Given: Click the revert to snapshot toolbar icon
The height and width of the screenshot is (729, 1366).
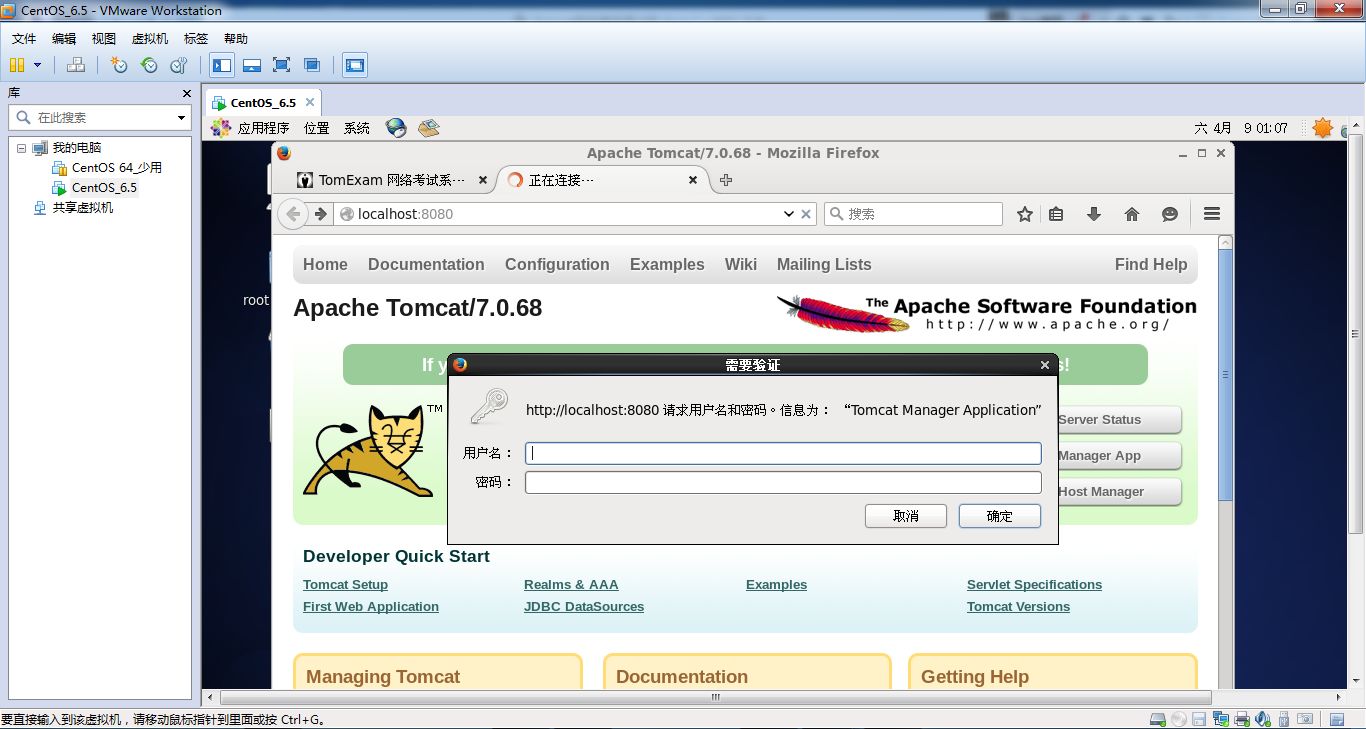Looking at the screenshot, I should click(149, 65).
